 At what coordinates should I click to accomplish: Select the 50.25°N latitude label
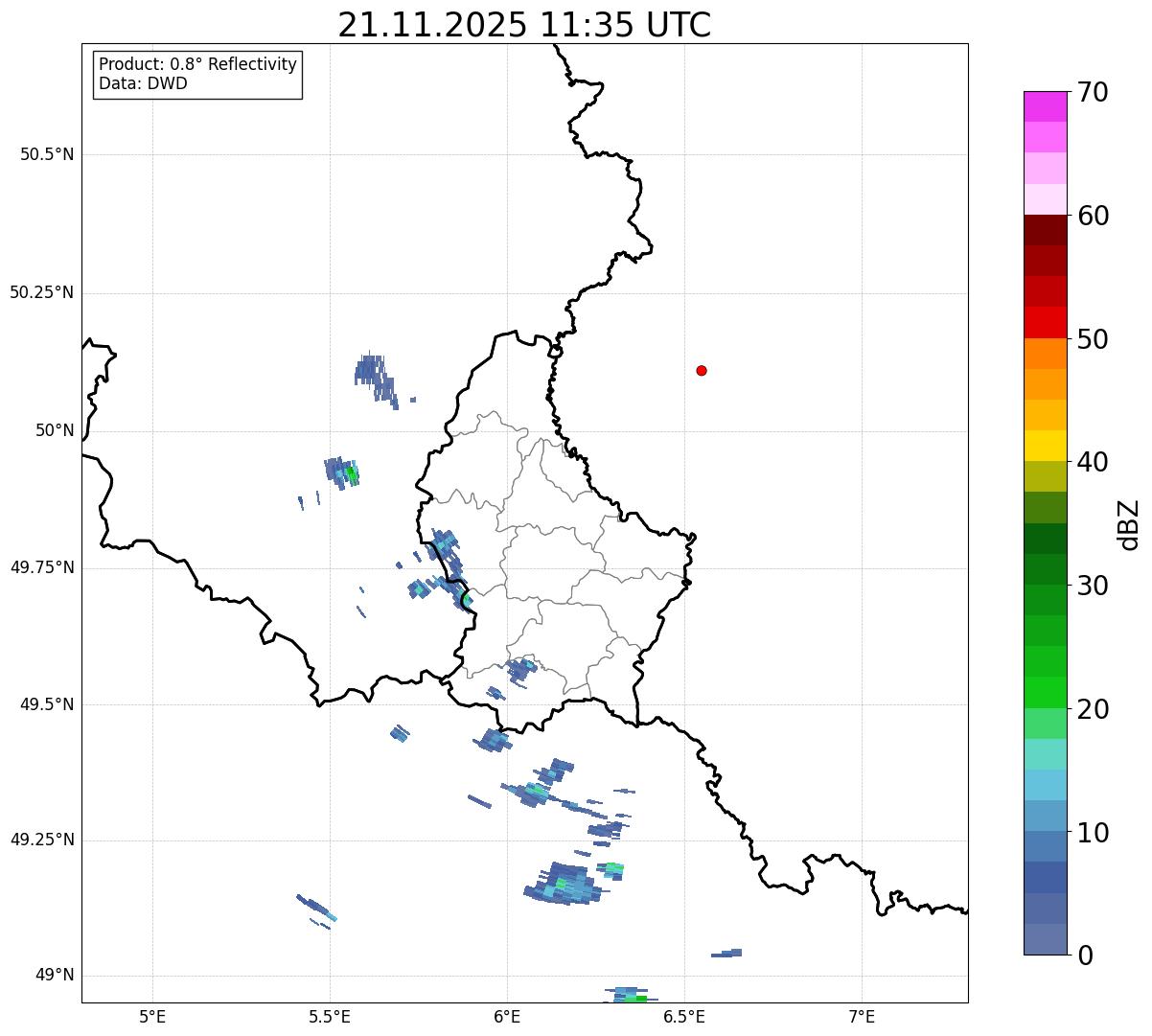(42, 292)
